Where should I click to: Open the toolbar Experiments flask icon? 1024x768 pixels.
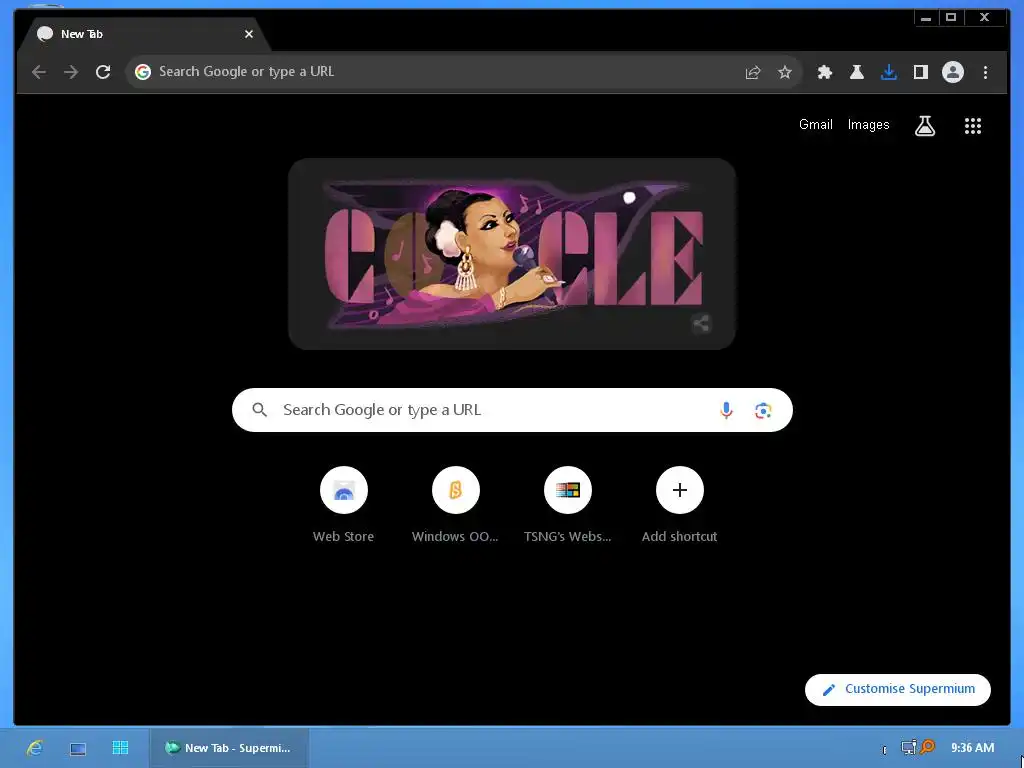click(857, 72)
